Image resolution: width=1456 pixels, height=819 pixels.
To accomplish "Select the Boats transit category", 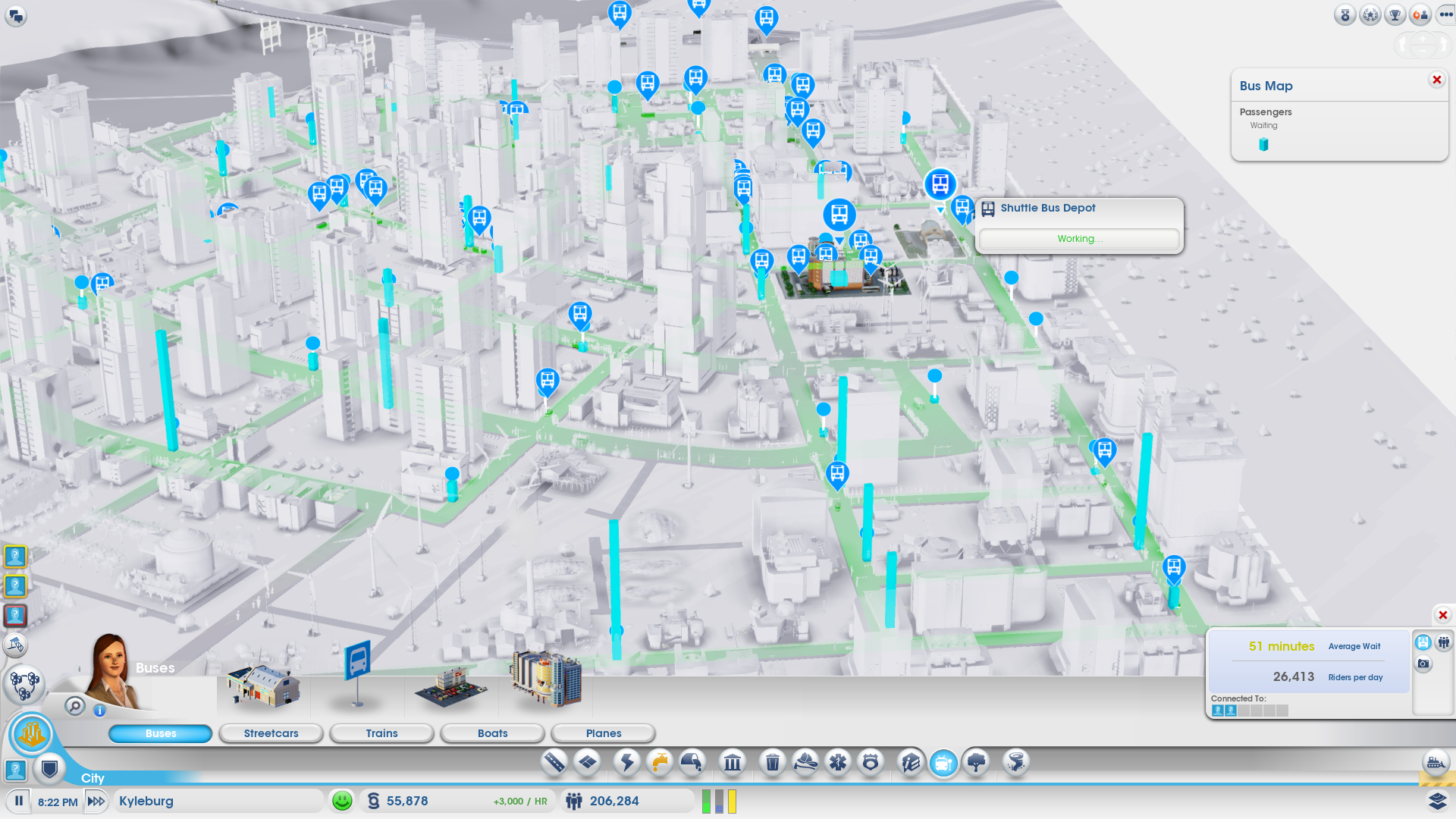I will 492,733.
